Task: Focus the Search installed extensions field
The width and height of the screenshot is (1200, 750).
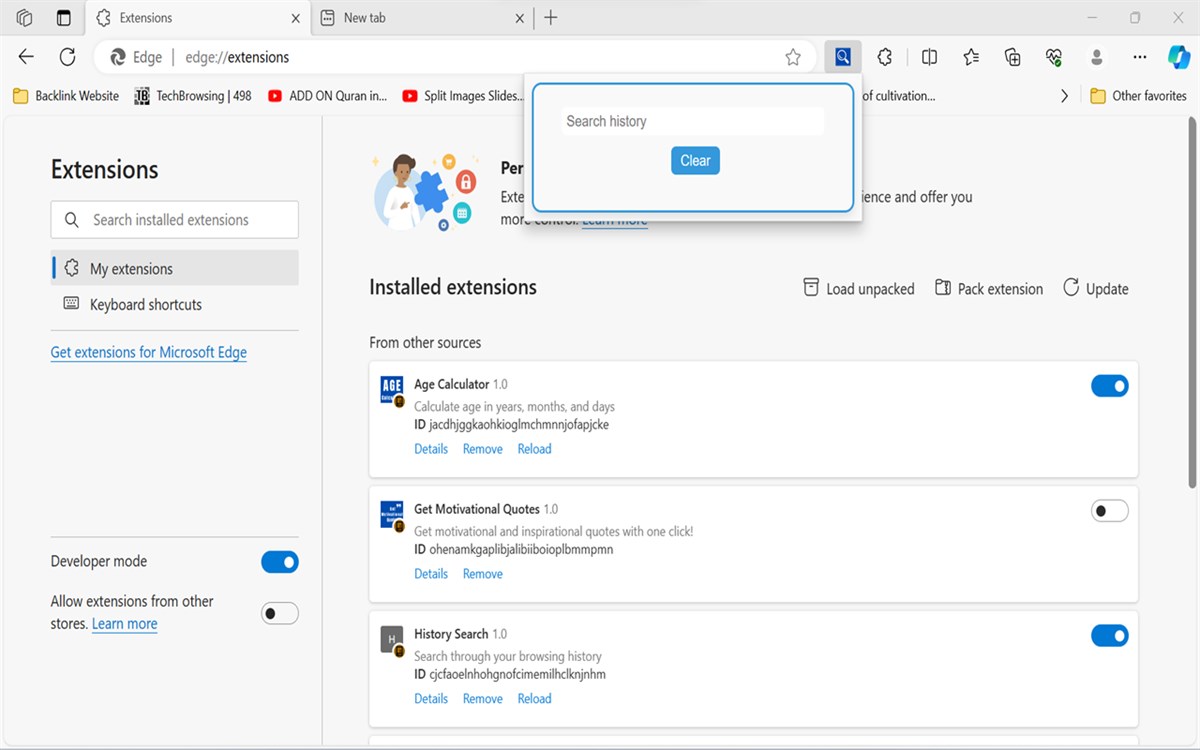Action: coord(175,220)
